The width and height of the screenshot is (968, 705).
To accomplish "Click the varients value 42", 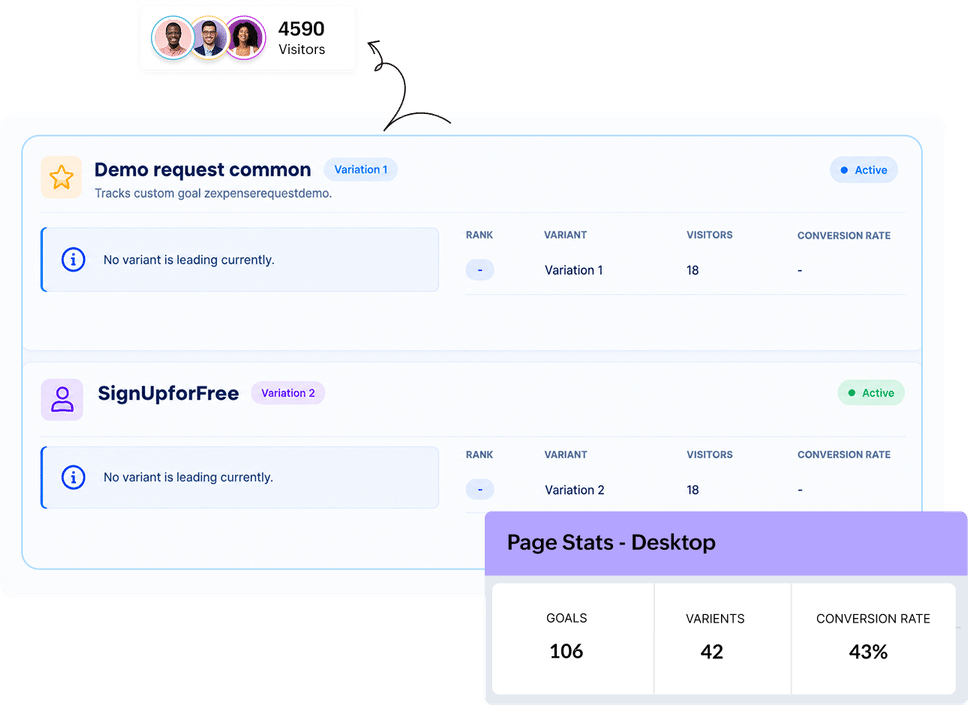I will (712, 652).
